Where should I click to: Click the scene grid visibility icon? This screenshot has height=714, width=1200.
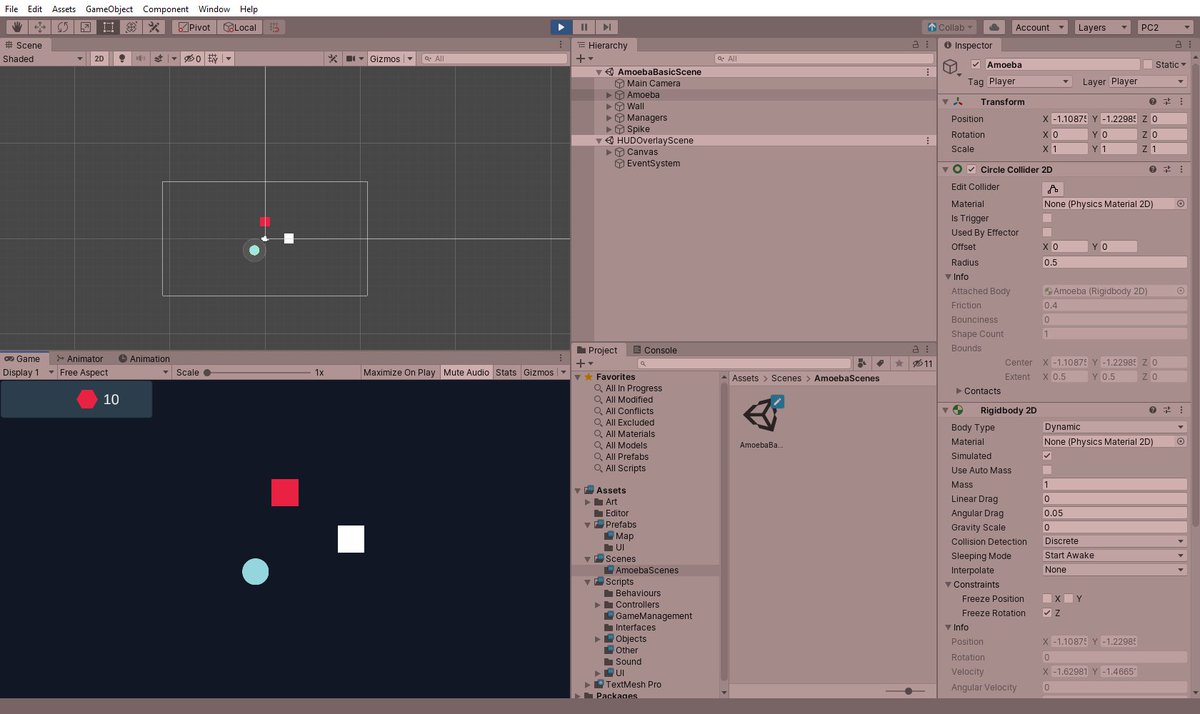click(x=215, y=59)
